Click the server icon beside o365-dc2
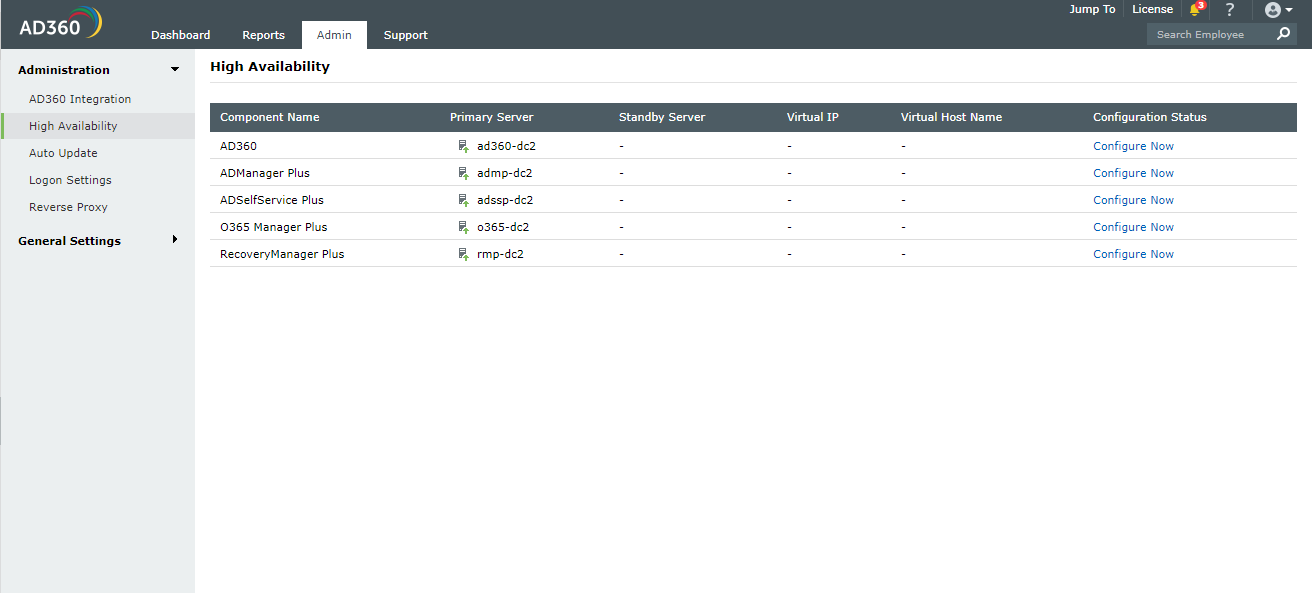Viewport: 1312px width, 593px height. click(461, 226)
